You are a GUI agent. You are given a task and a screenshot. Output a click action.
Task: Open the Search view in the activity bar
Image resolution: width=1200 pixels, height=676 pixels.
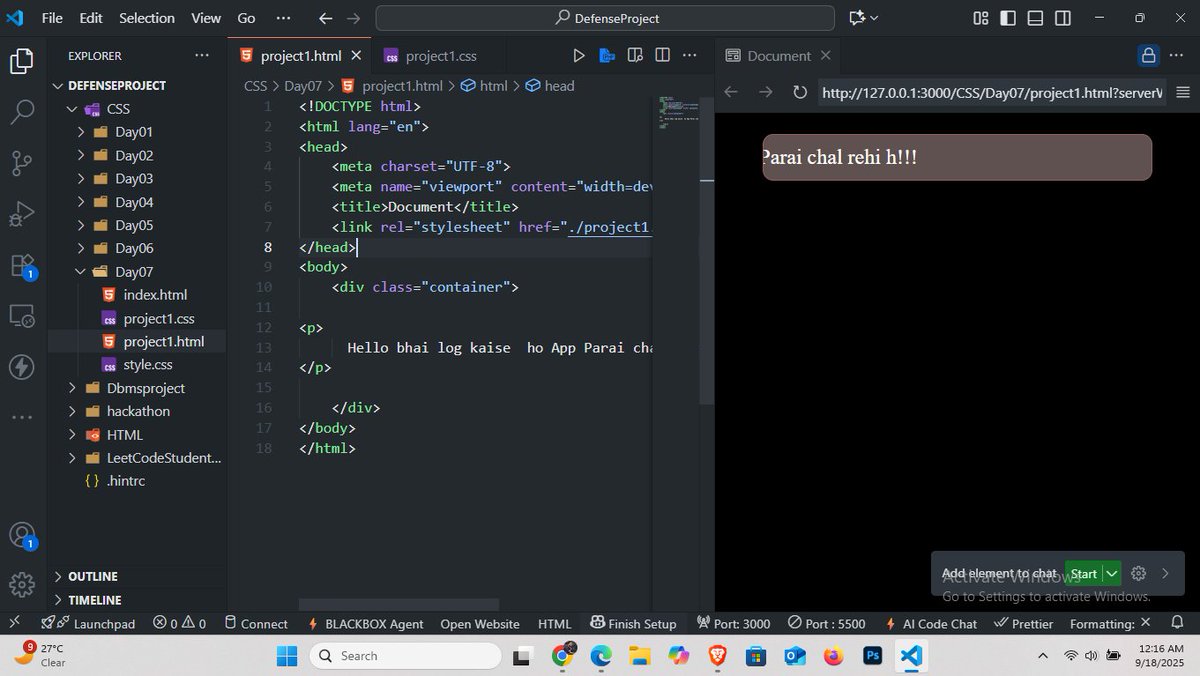tap(22, 111)
